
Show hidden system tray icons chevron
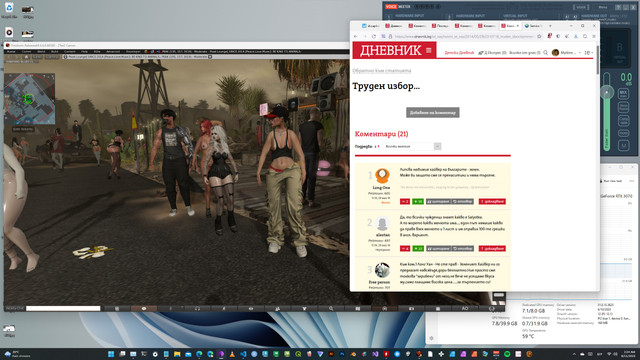[574, 354]
